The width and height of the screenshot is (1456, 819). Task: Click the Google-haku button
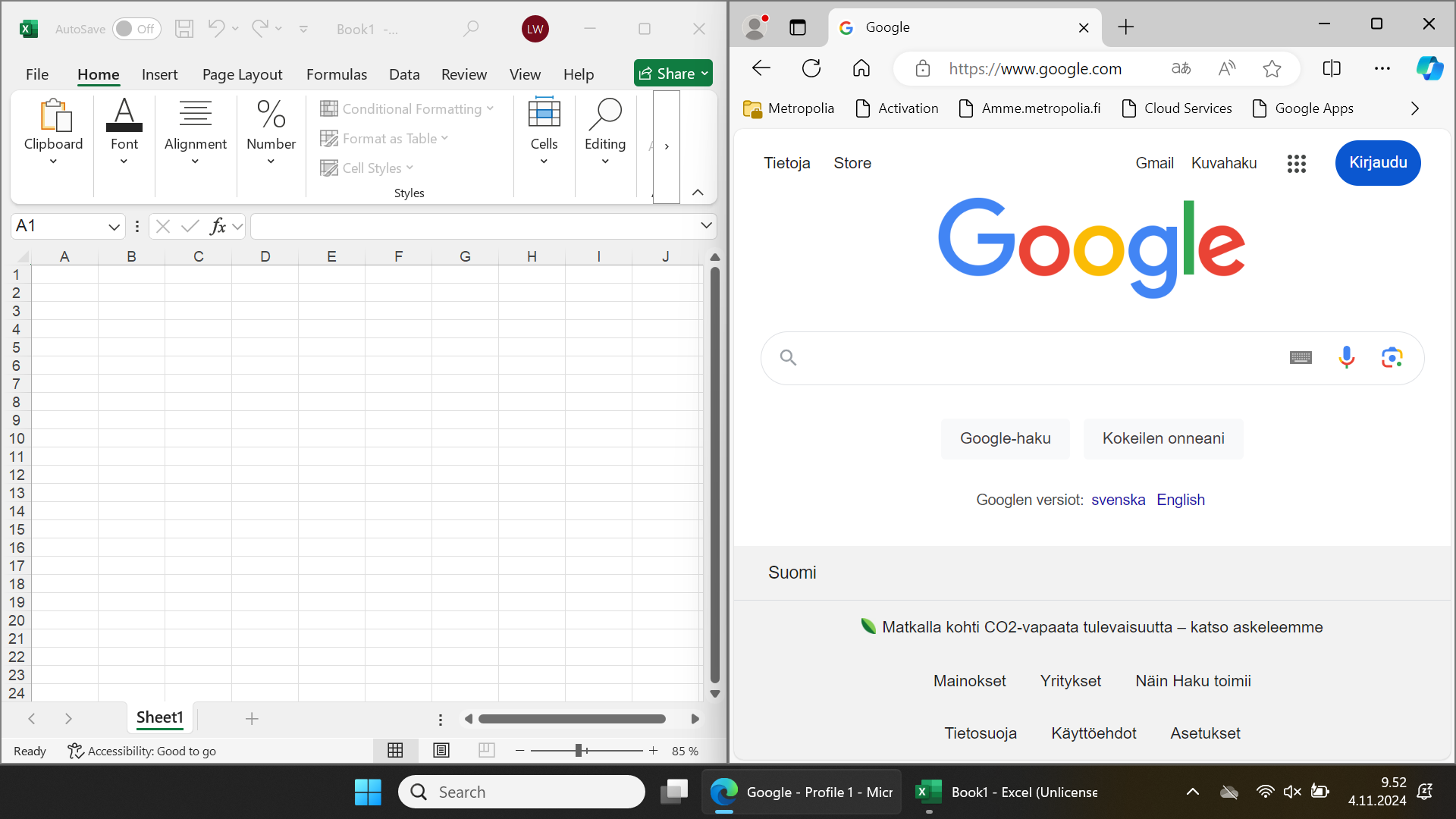coord(1005,438)
